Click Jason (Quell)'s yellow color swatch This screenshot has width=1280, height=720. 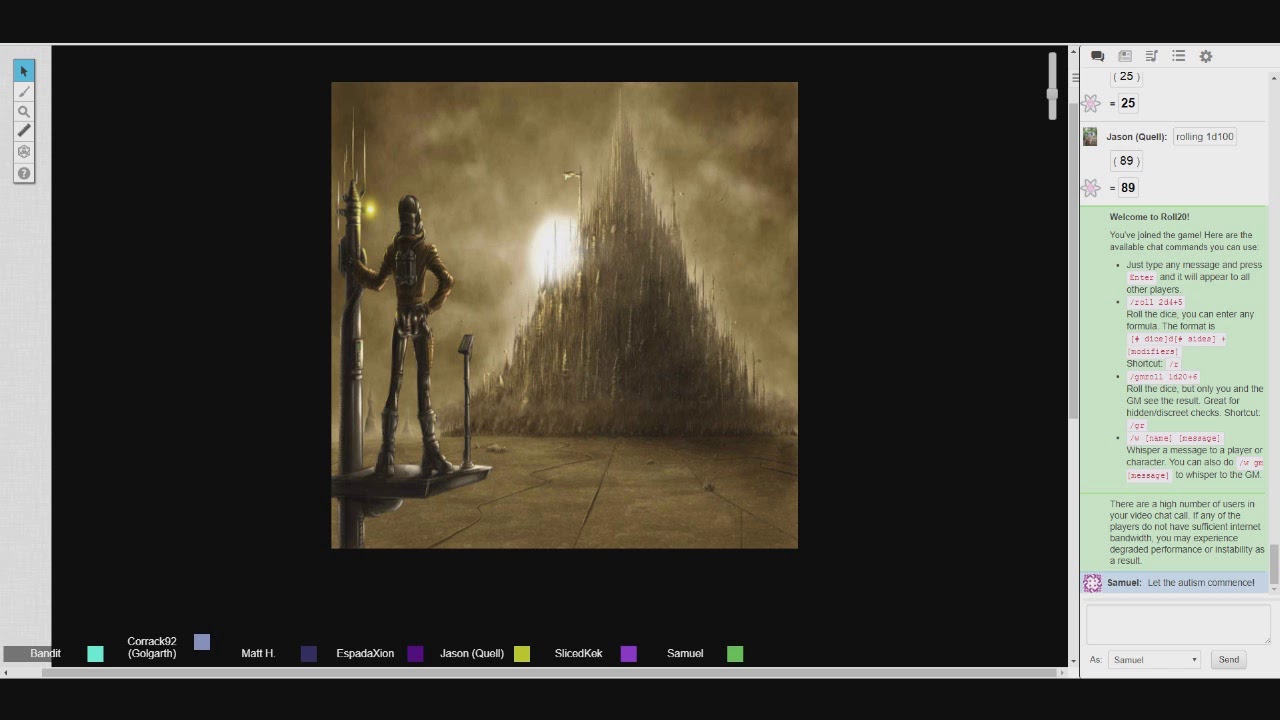tap(522, 654)
